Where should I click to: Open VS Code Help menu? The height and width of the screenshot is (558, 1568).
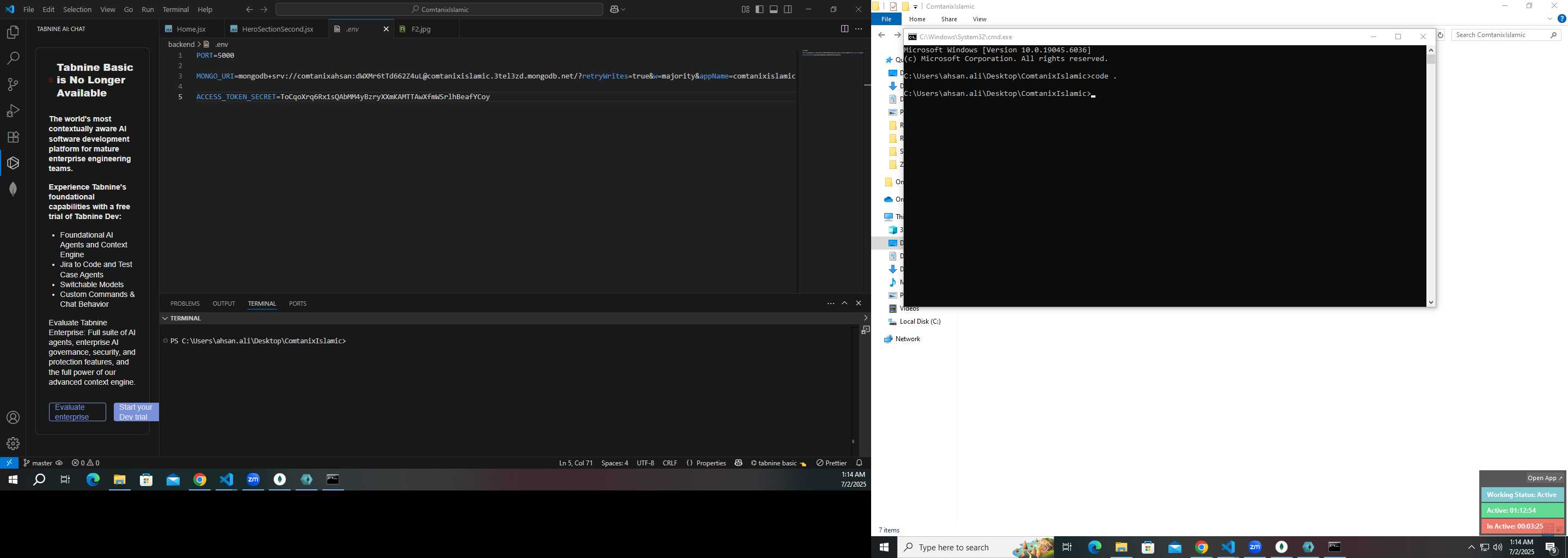[205, 10]
